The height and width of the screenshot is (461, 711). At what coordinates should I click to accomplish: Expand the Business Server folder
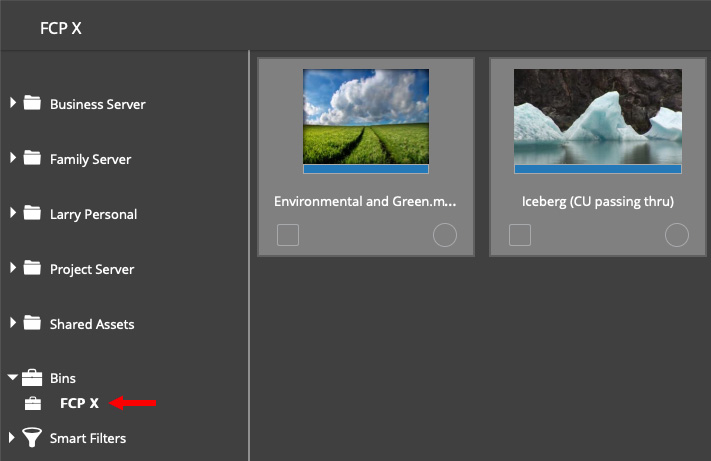[13, 102]
